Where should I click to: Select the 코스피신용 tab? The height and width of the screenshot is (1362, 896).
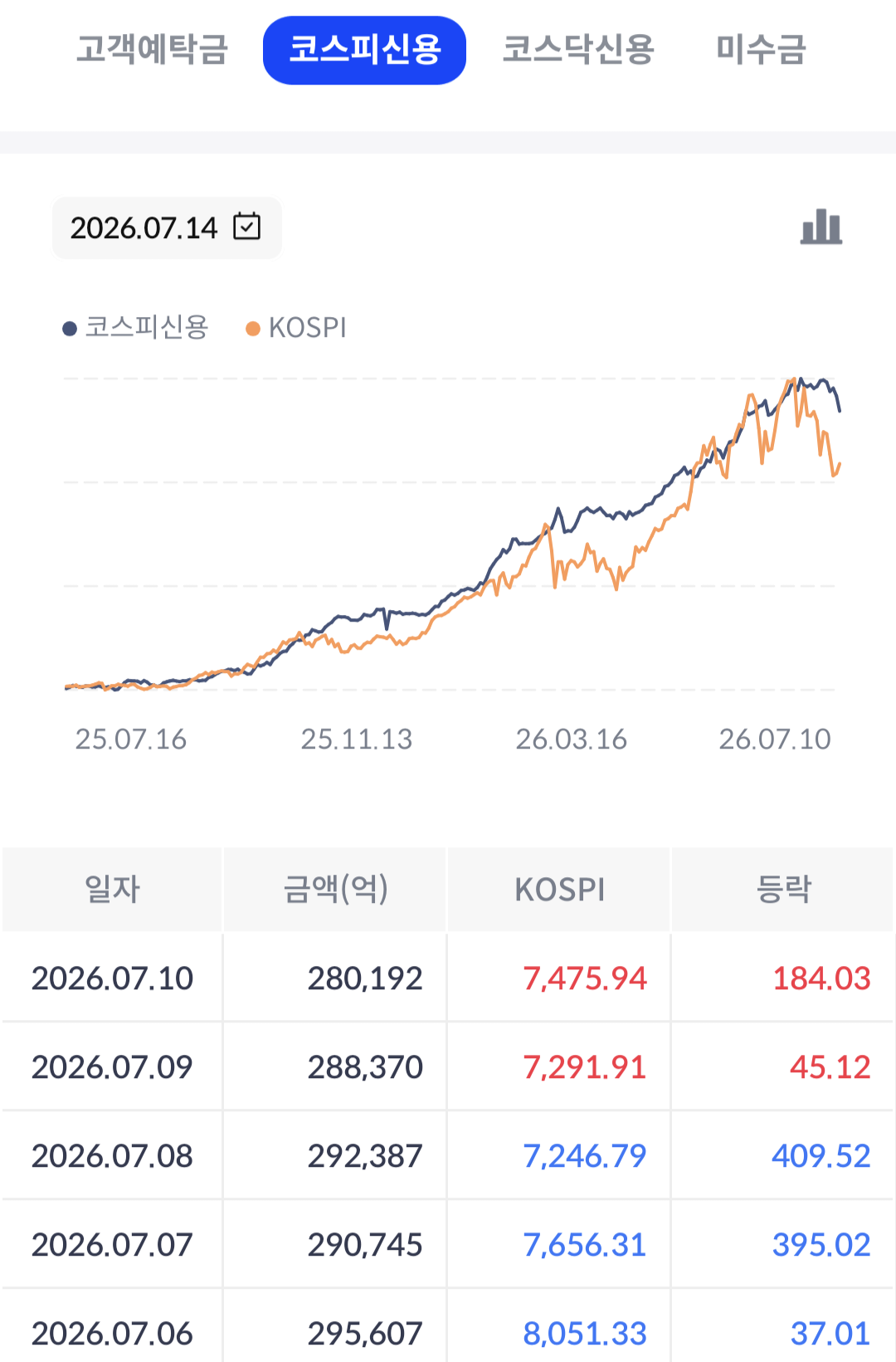pyautogui.click(x=364, y=50)
